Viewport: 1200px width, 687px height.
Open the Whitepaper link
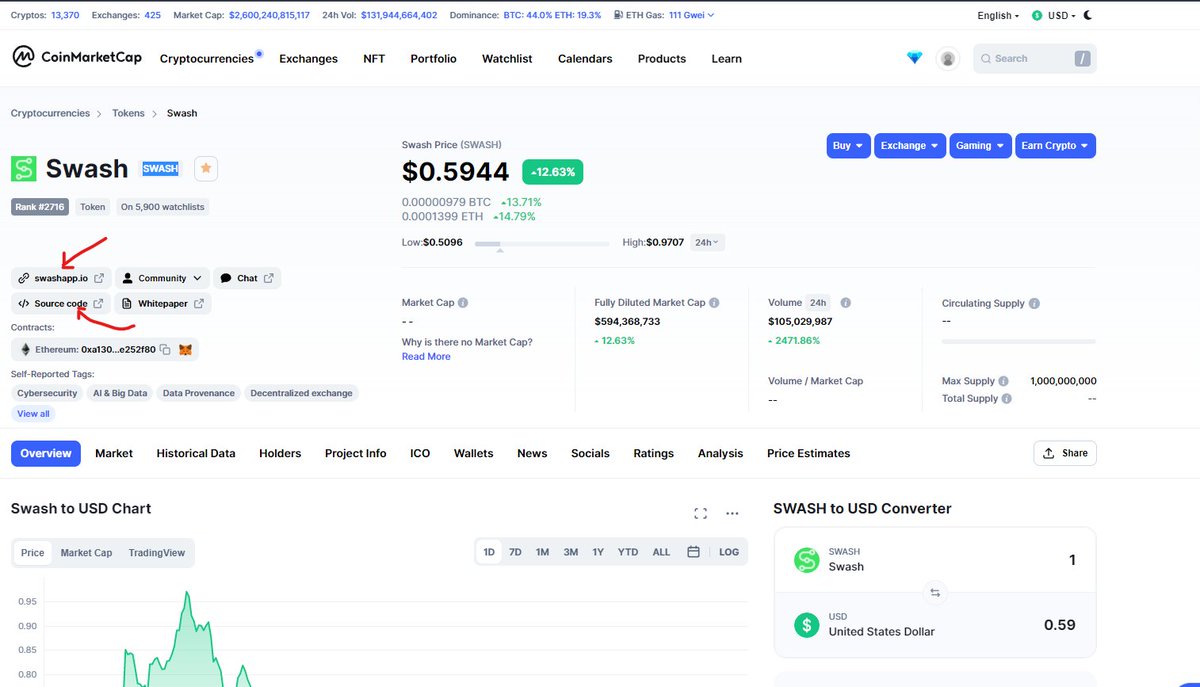pyautogui.click(x=163, y=304)
